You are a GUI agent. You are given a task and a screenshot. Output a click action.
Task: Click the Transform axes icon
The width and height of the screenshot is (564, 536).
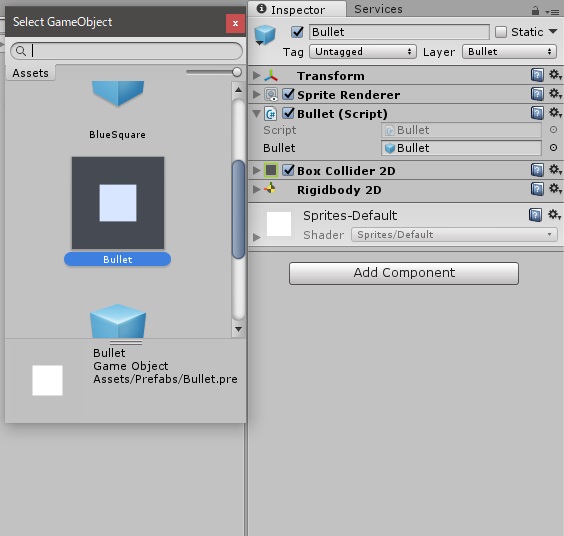point(271,76)
